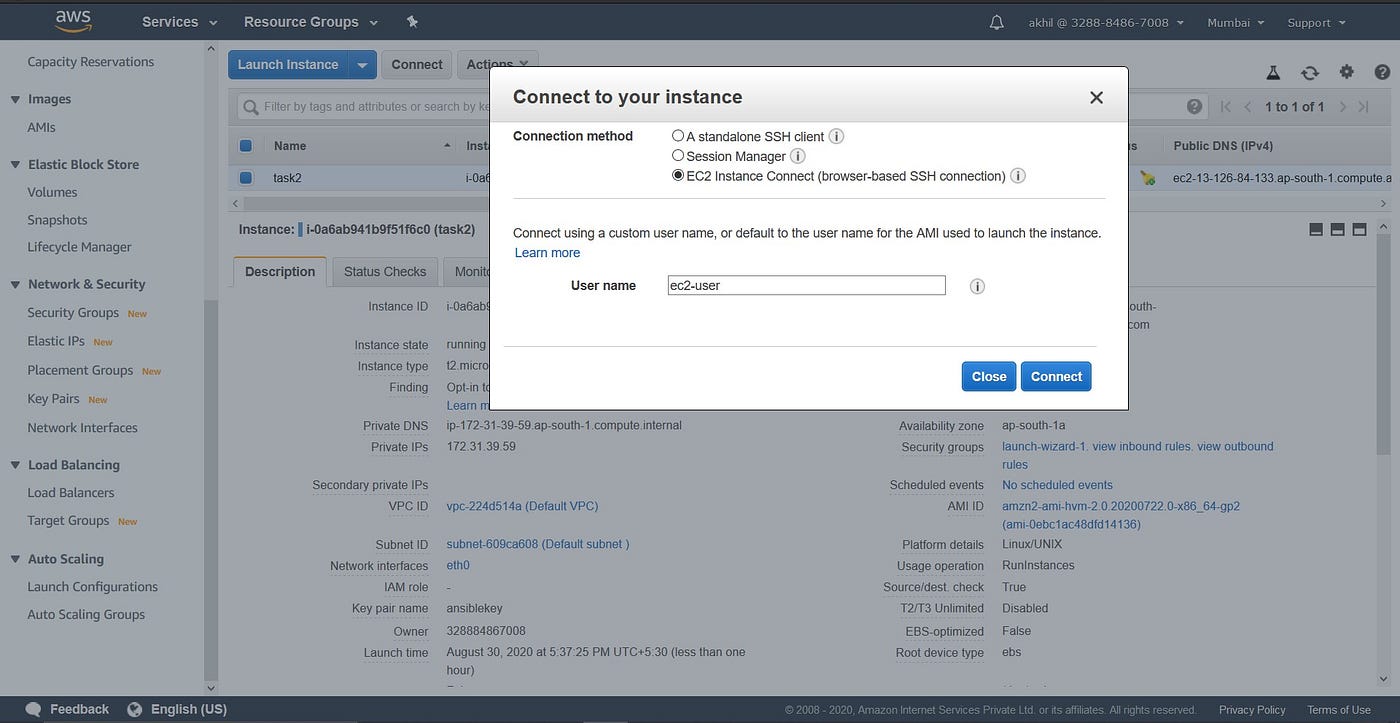Click info icon next to User name field
The image size is (1400, 723).
[x=977, y=286]
